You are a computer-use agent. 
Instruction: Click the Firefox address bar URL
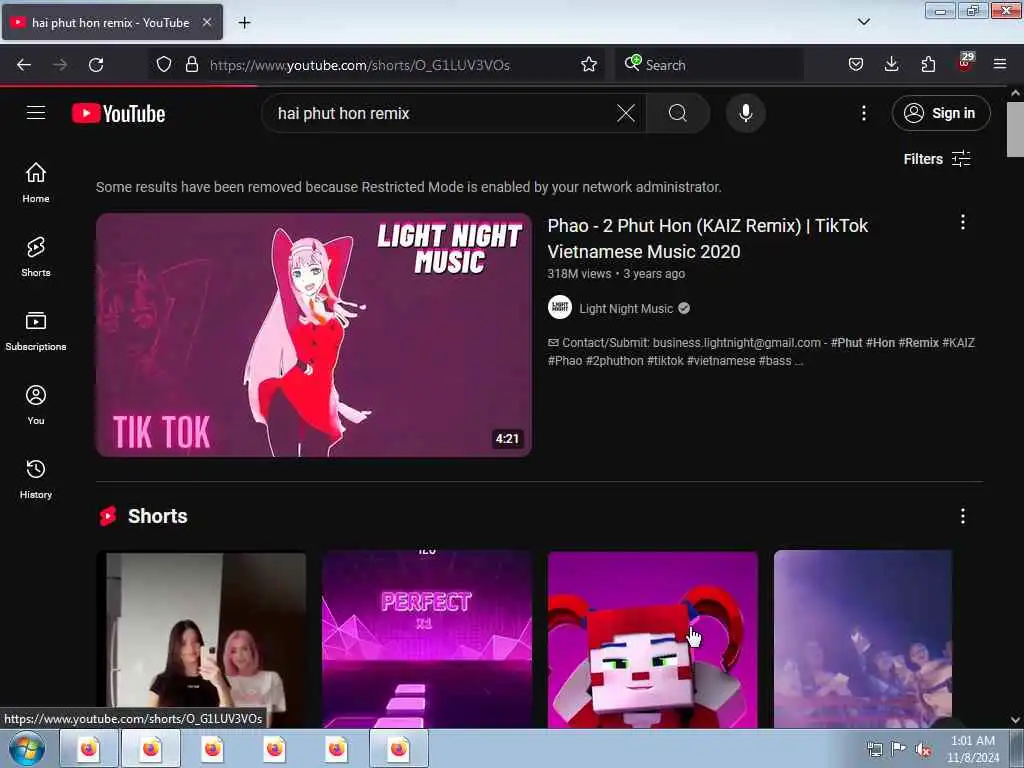click(x=360, y=65)
